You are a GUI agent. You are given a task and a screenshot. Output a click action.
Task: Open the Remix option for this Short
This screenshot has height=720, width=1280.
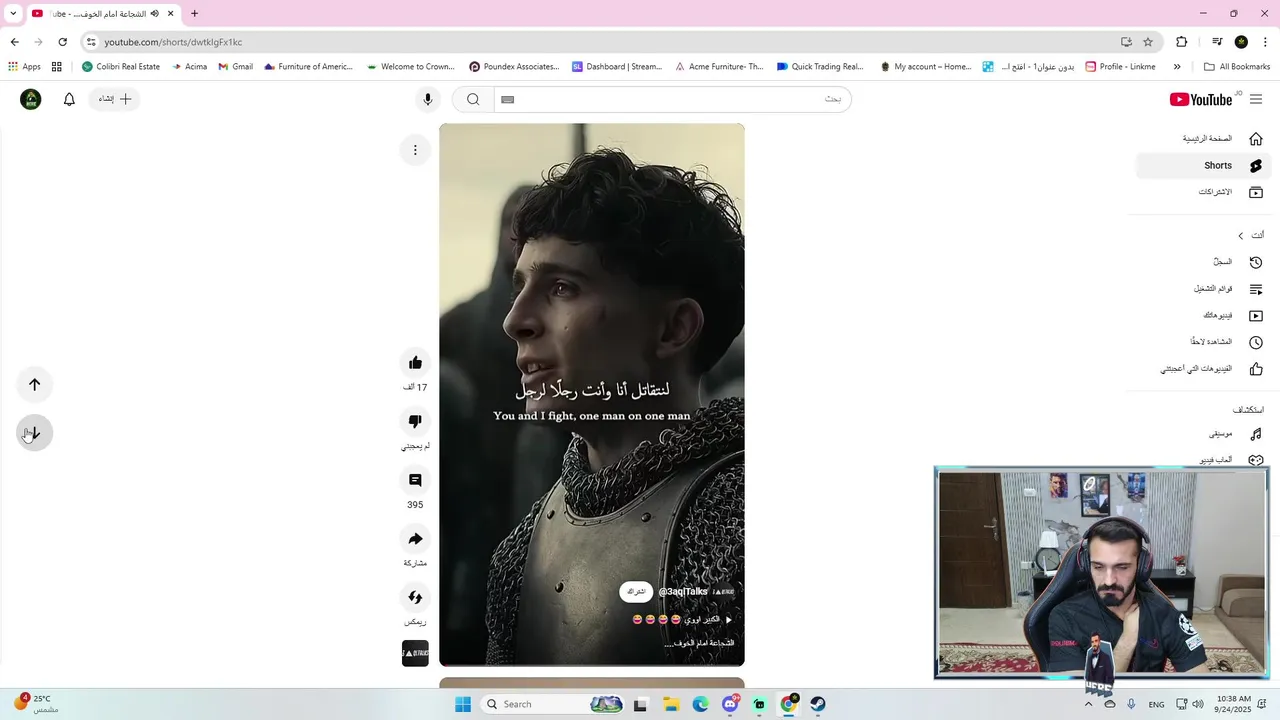tap(415, 597)
